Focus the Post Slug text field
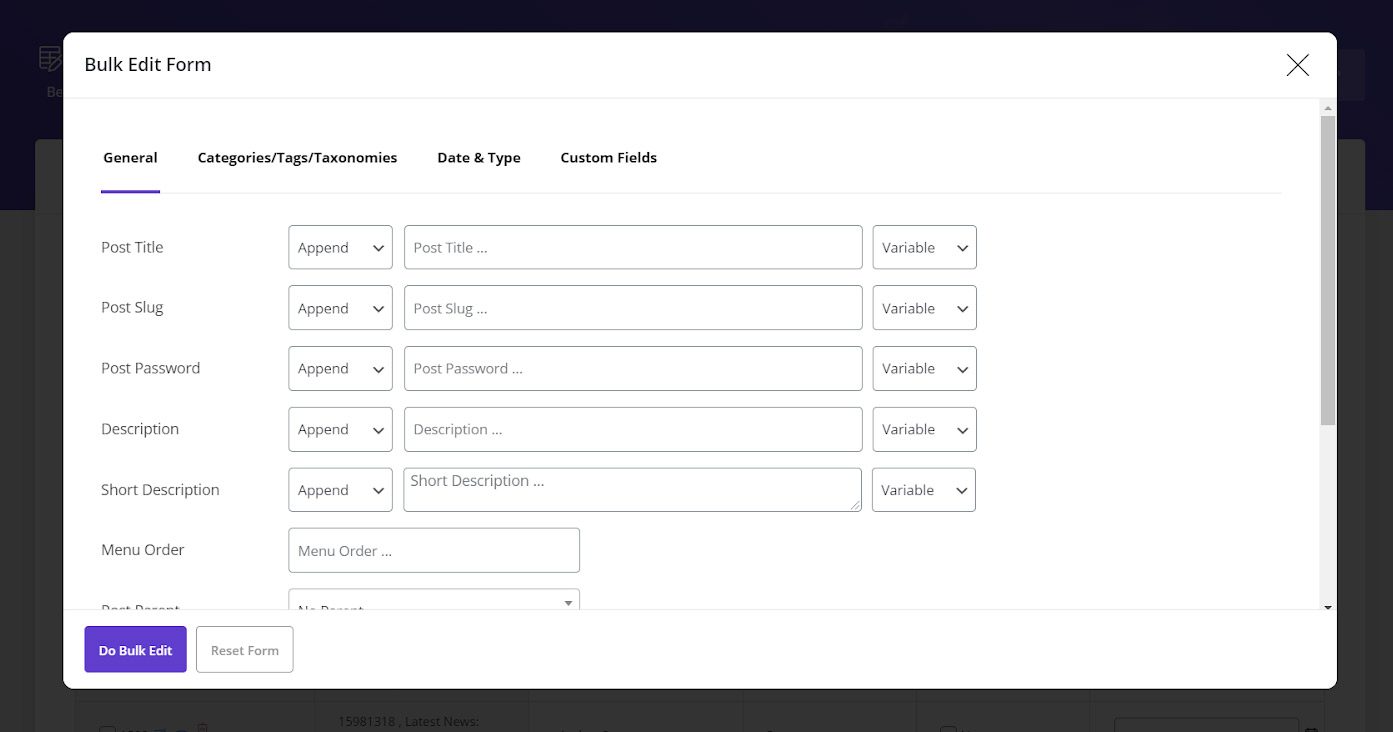The height and width of the screenshot is (732, 1393). (x=633, y=308)
